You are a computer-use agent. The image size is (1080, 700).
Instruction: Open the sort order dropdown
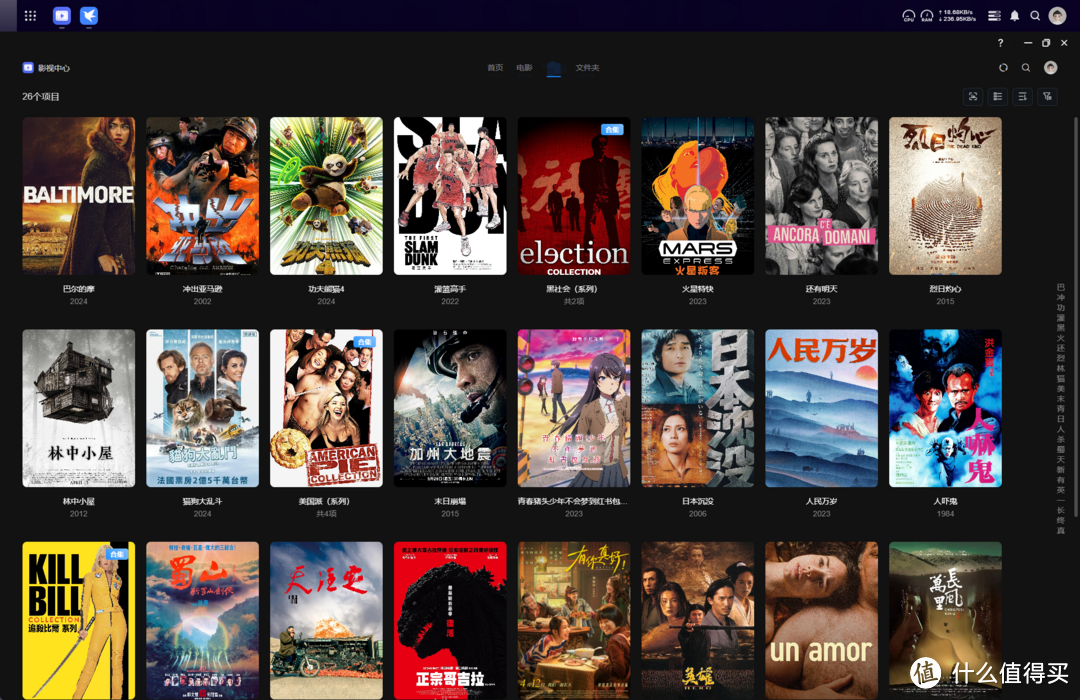point(1022,96)
